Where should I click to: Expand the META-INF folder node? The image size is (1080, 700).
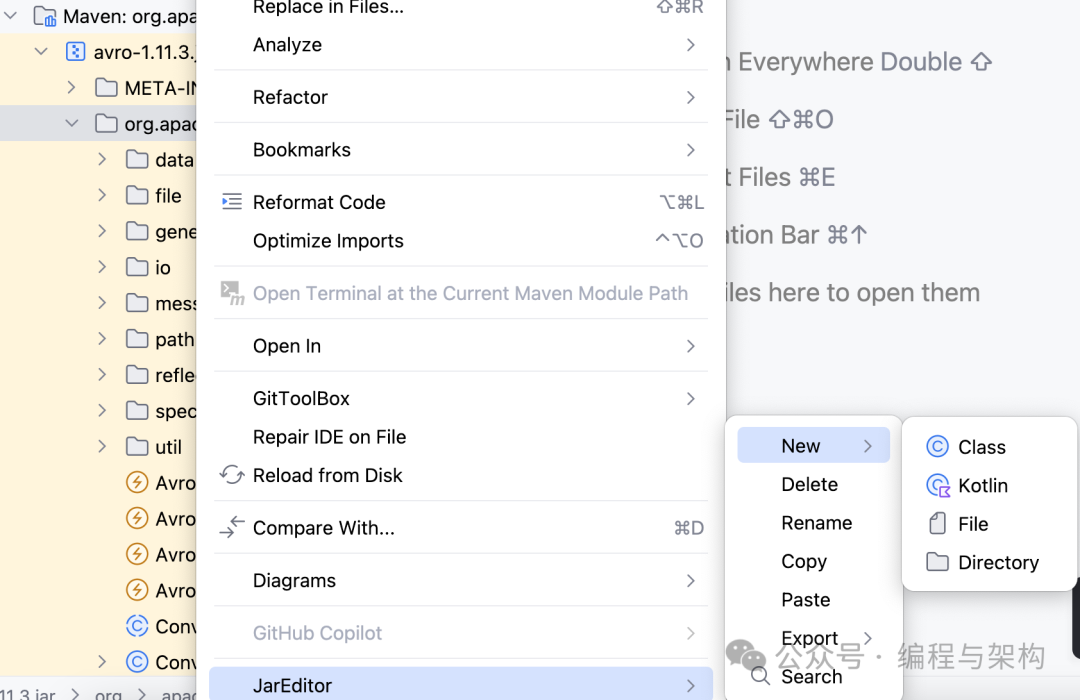[x=71, y=88]
